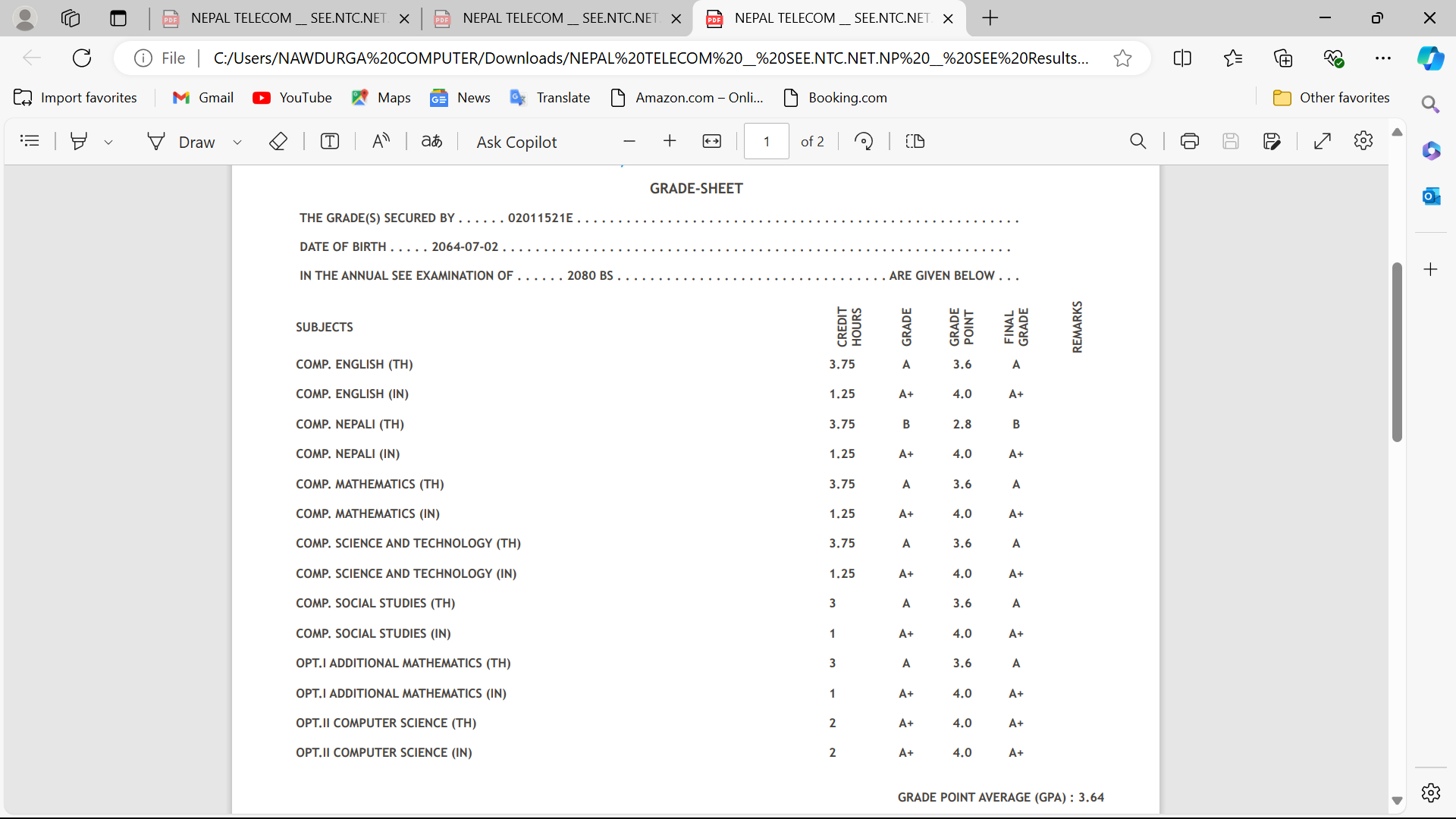
Task: Click the Add text icon
Action: coord(330,142)
